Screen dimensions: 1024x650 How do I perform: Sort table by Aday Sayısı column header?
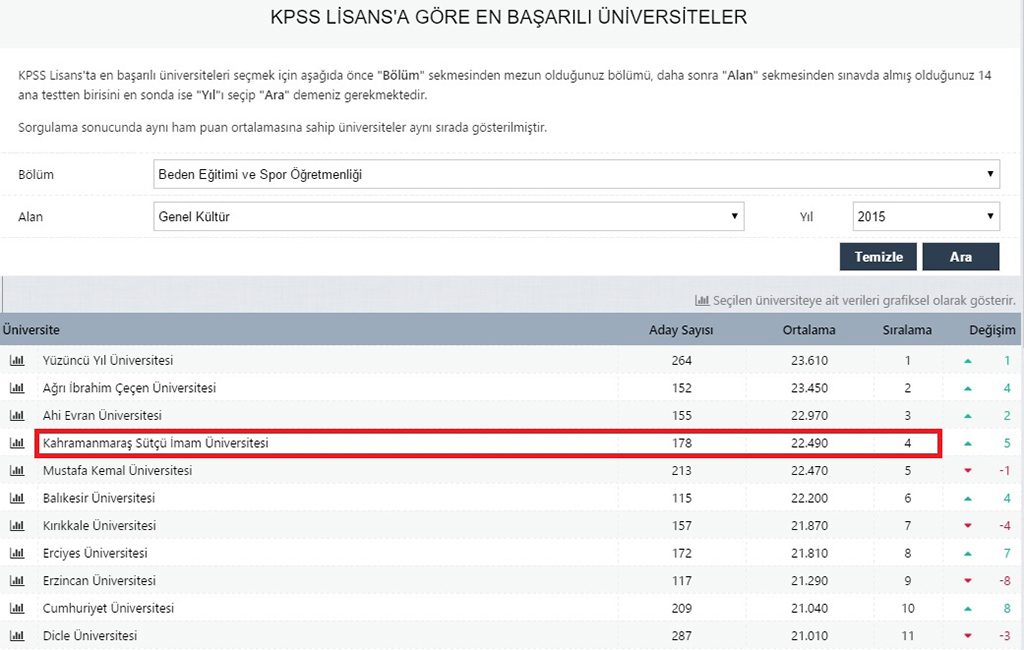coord(682,330)
